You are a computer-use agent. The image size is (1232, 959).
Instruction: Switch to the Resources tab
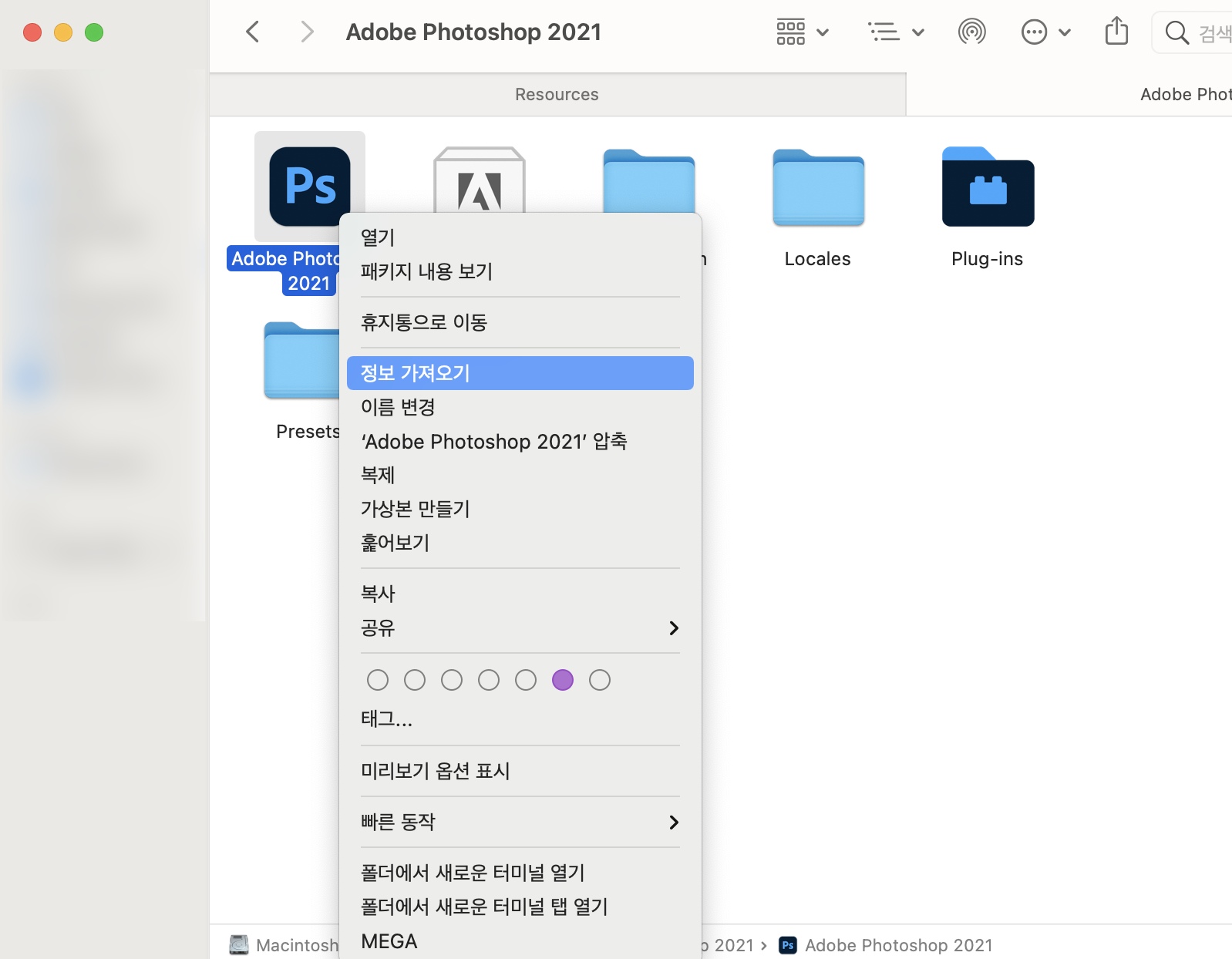557,95
